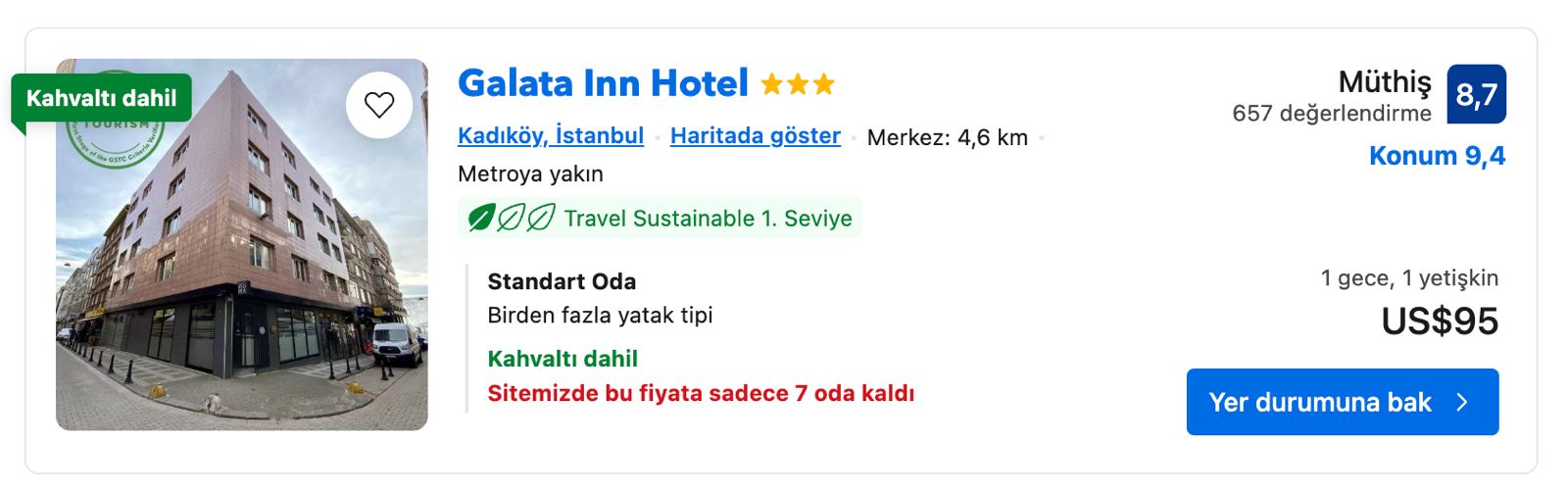Click the 8,7 review score badge
The width and height of the screenshot is (1568, 495).
coord(1476,94)
